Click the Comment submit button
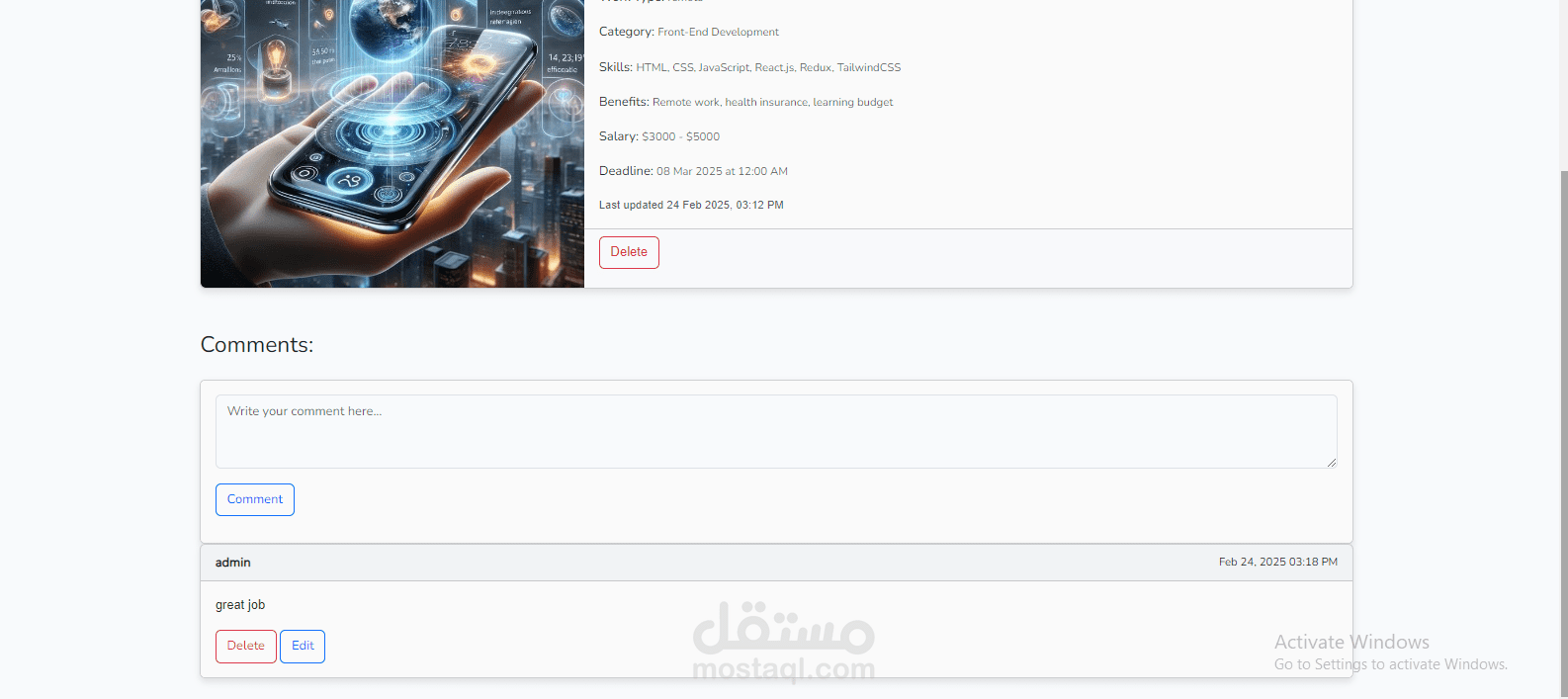Image resolution: width=1568 pixels, height=699 pixels. point(255,499)
